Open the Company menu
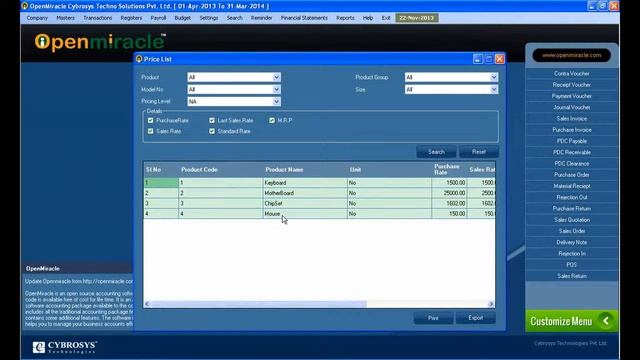 [37, 18]
